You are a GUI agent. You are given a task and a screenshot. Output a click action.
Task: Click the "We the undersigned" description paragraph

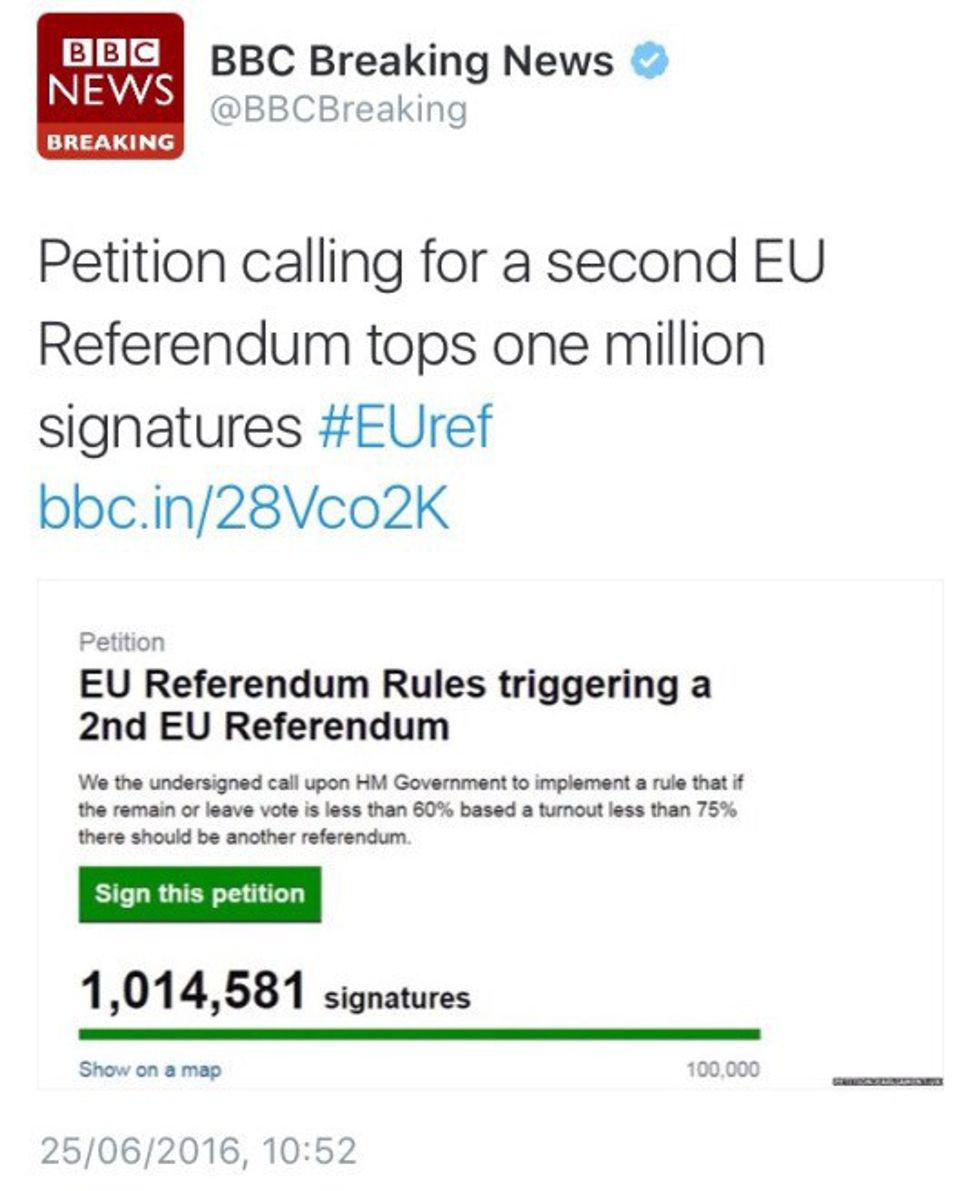pyautogui.click(x=407, y=810)
